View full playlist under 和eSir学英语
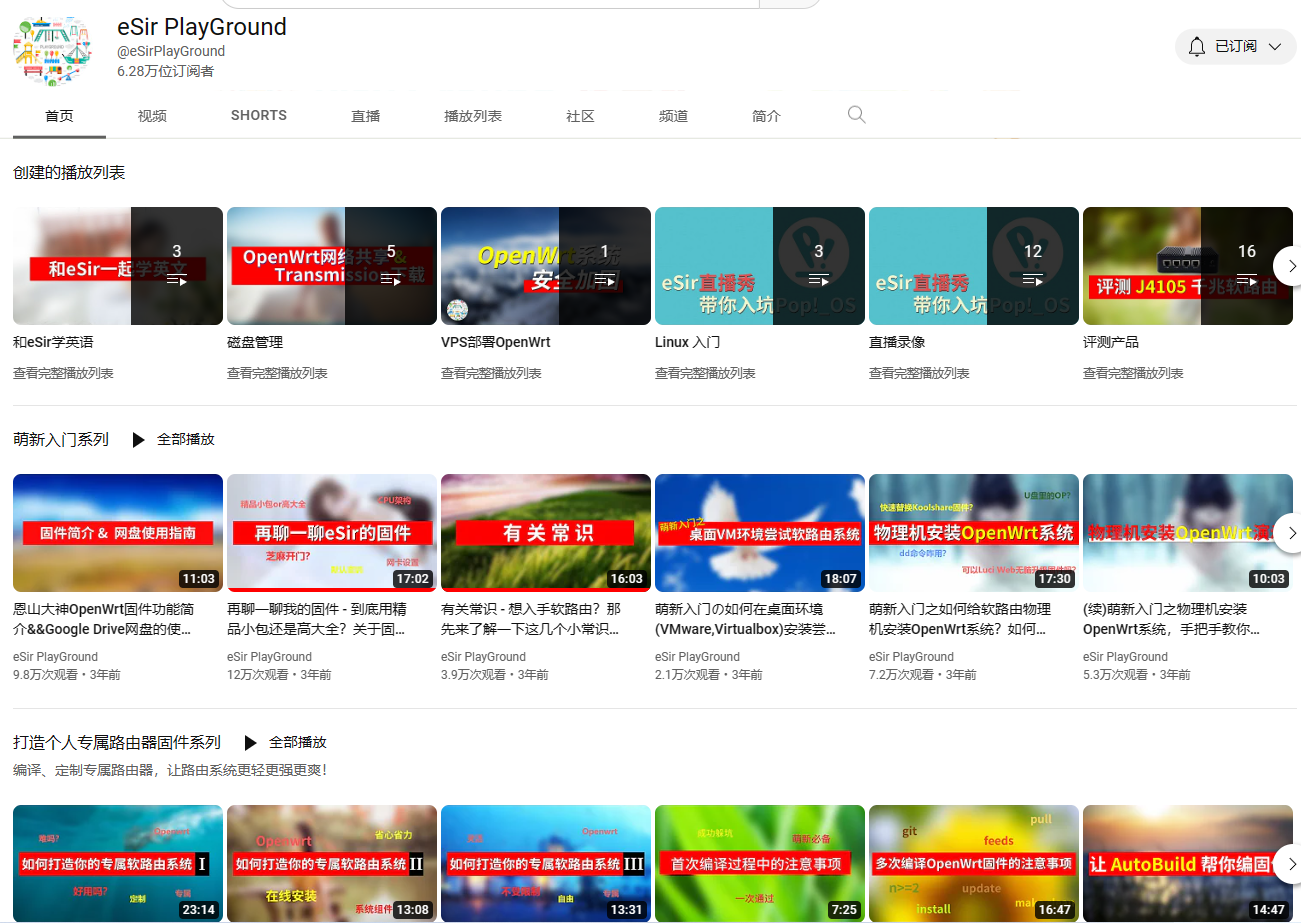Viewport: 1301px width, 923px height. (63, 373)
